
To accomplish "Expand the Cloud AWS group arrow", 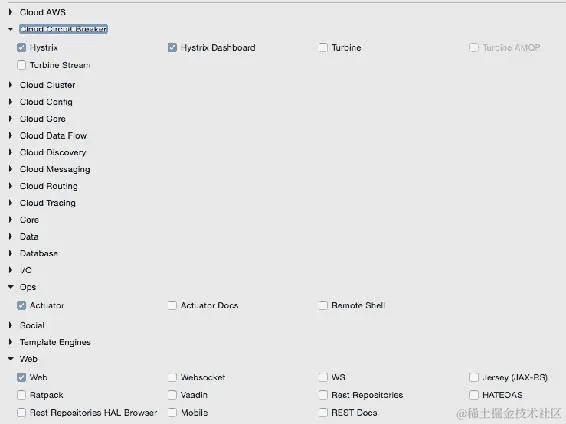I will pyautogui.click(x=10, y=12).
